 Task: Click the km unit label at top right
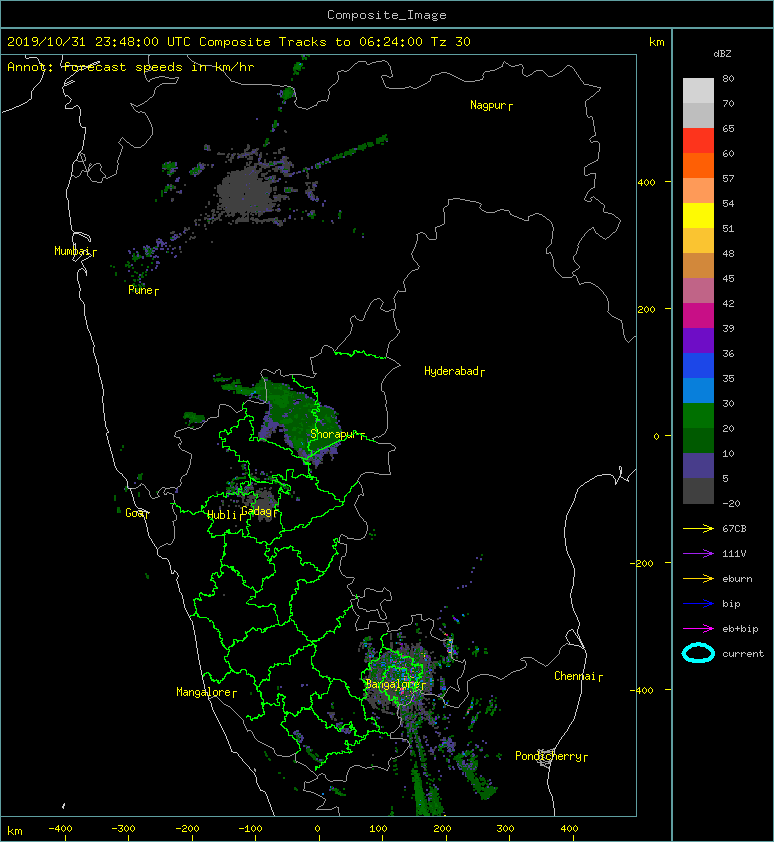point(657,42)
